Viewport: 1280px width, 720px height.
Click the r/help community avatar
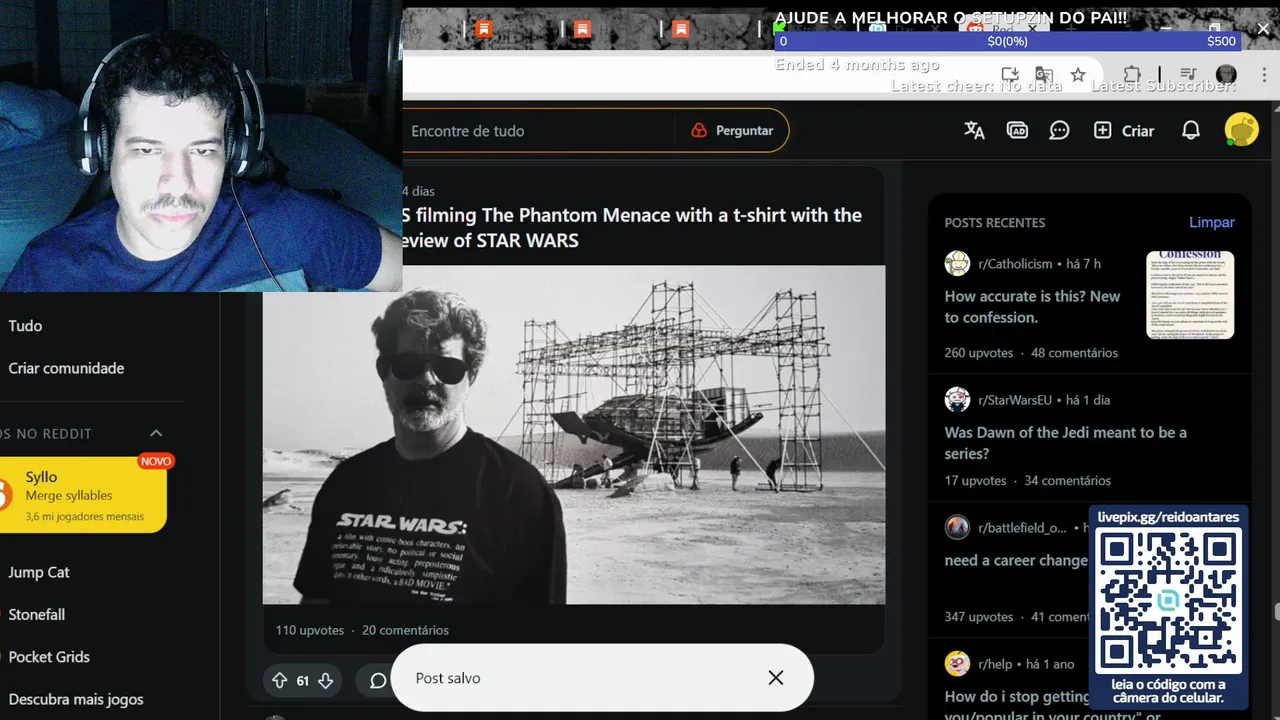click(x=957, y=664)
